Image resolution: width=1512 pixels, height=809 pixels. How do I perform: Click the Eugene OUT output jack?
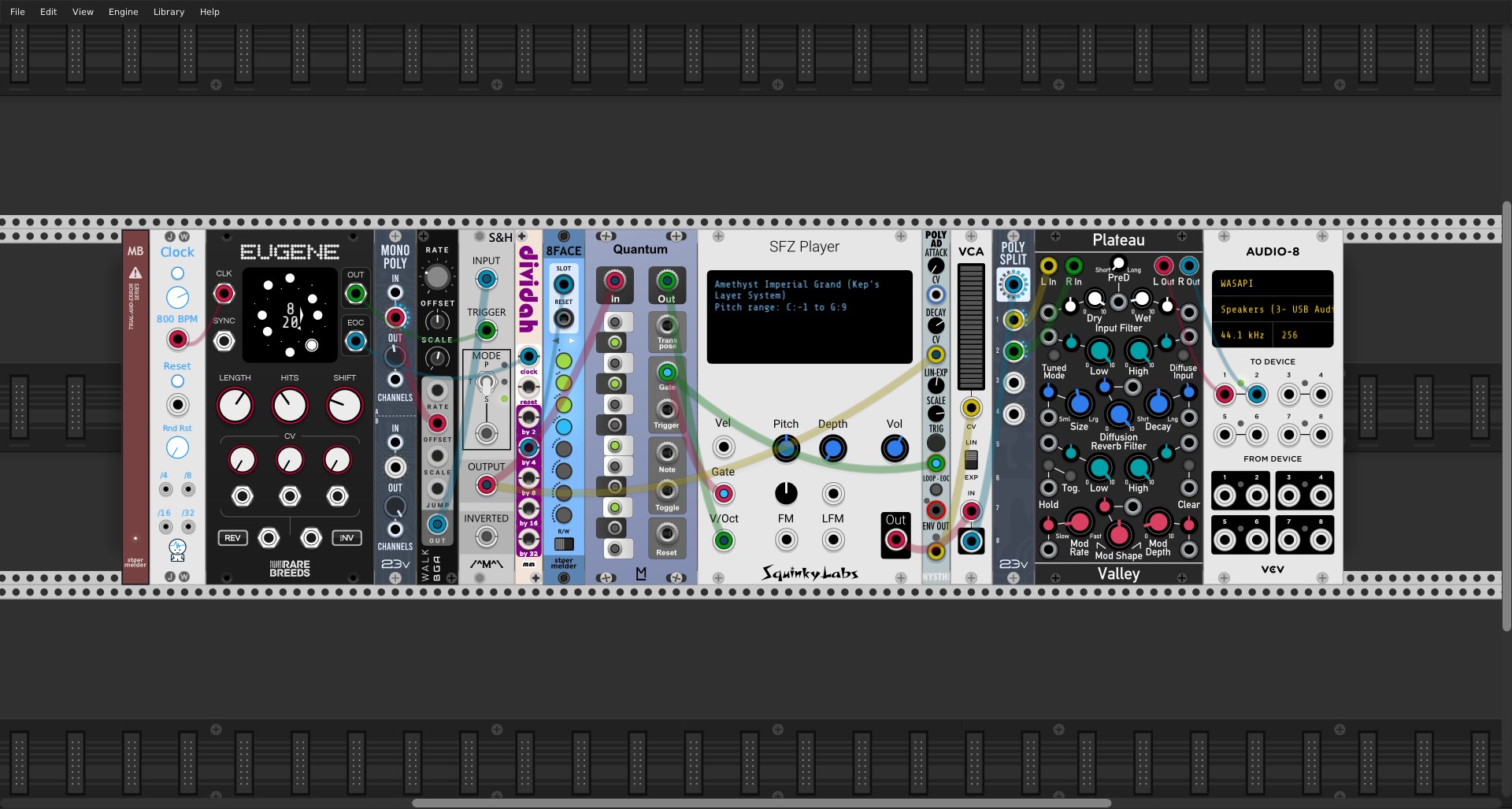coord(356,294)
